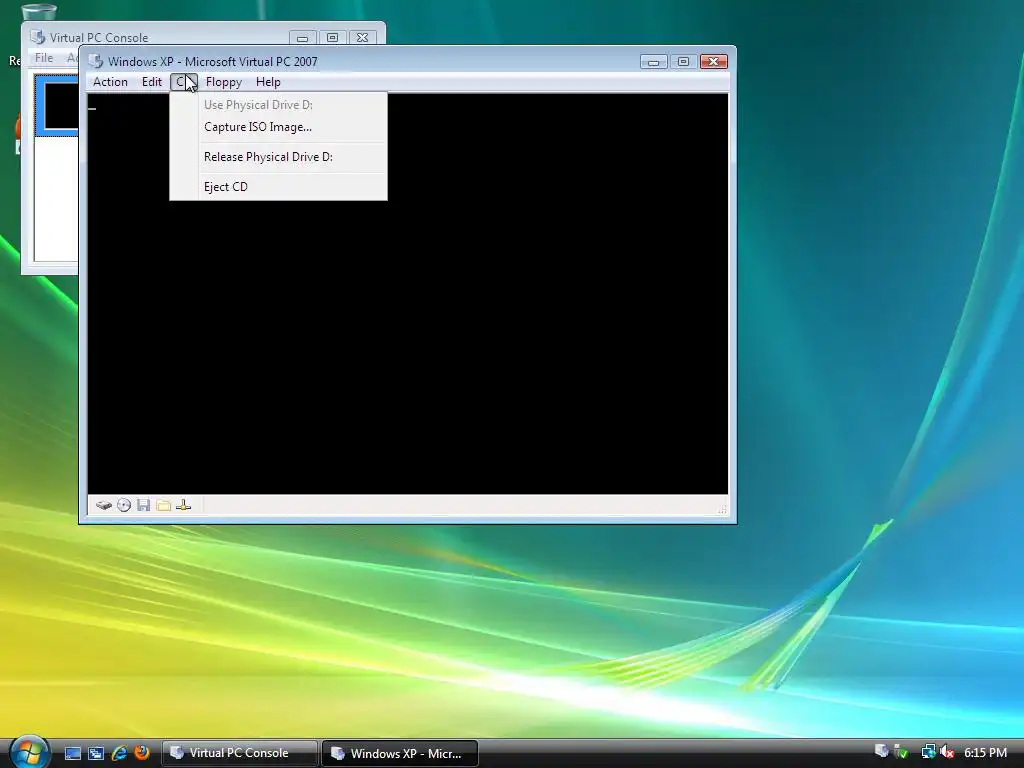The height and width of the screenshot is (768, 1024).
Task: Click the hard disk status icon
Action: pyautogui.click(x=104, y=505)
